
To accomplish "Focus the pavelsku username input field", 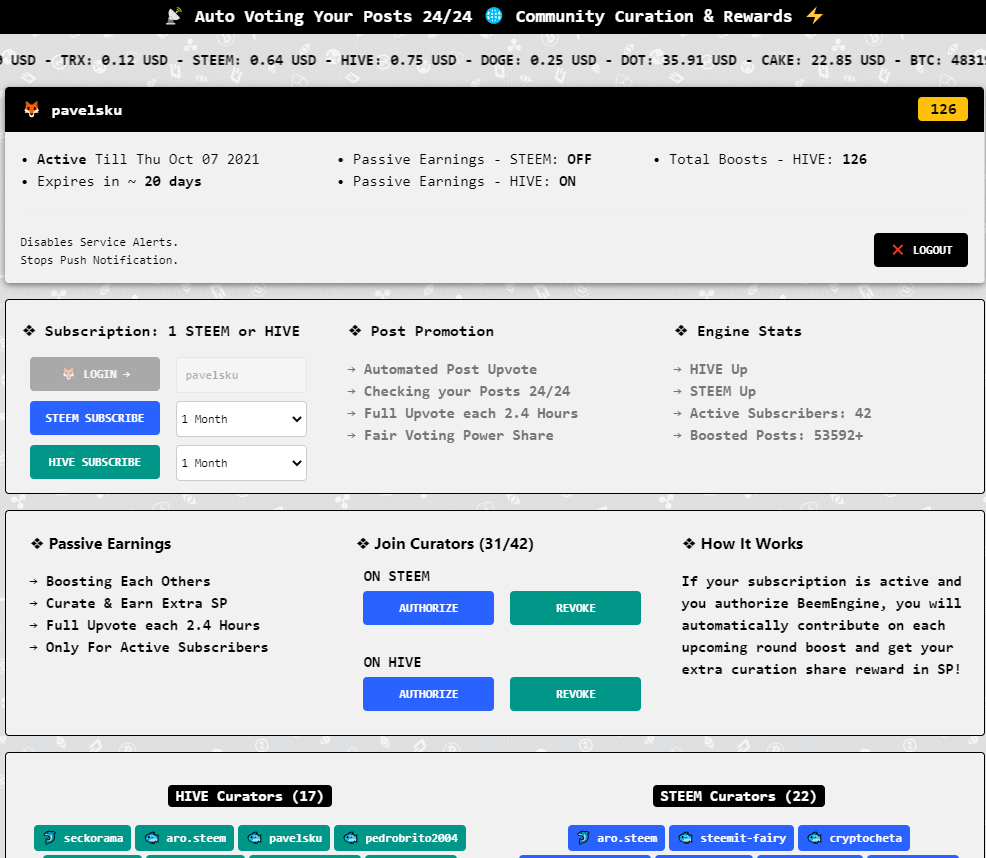I will point(241,375).
